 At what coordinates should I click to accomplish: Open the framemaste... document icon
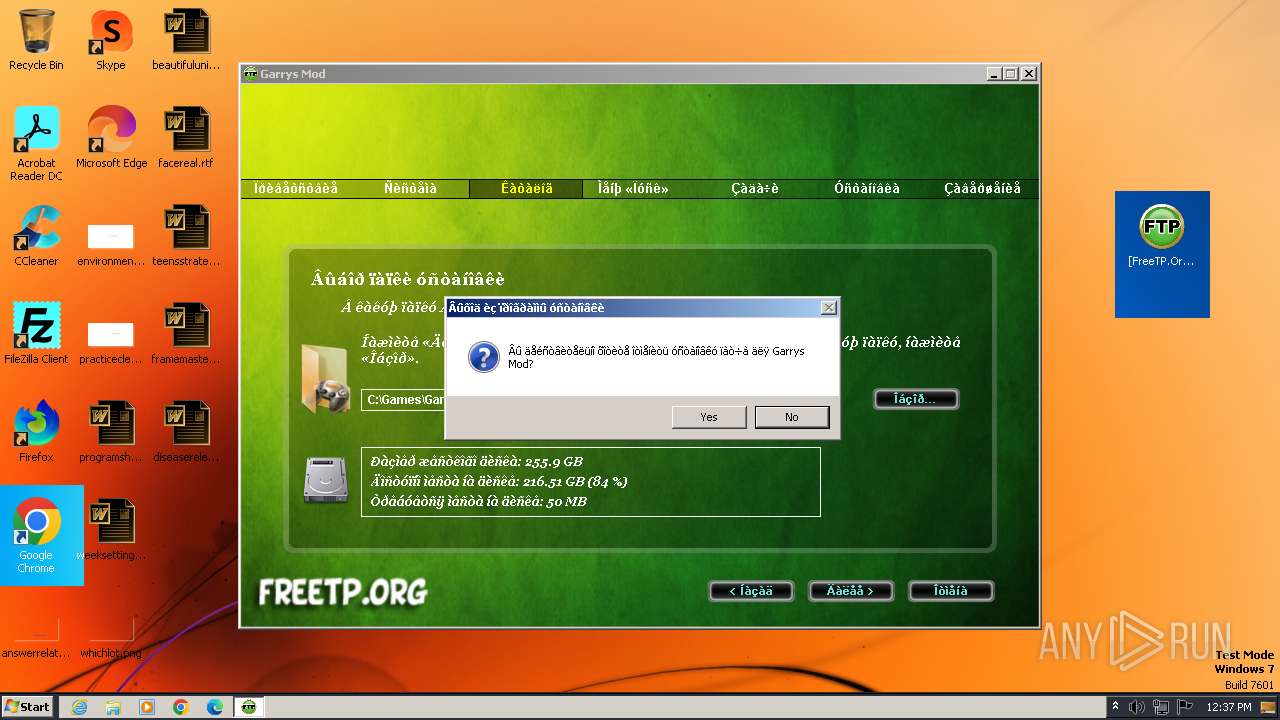tap(186, 334)
